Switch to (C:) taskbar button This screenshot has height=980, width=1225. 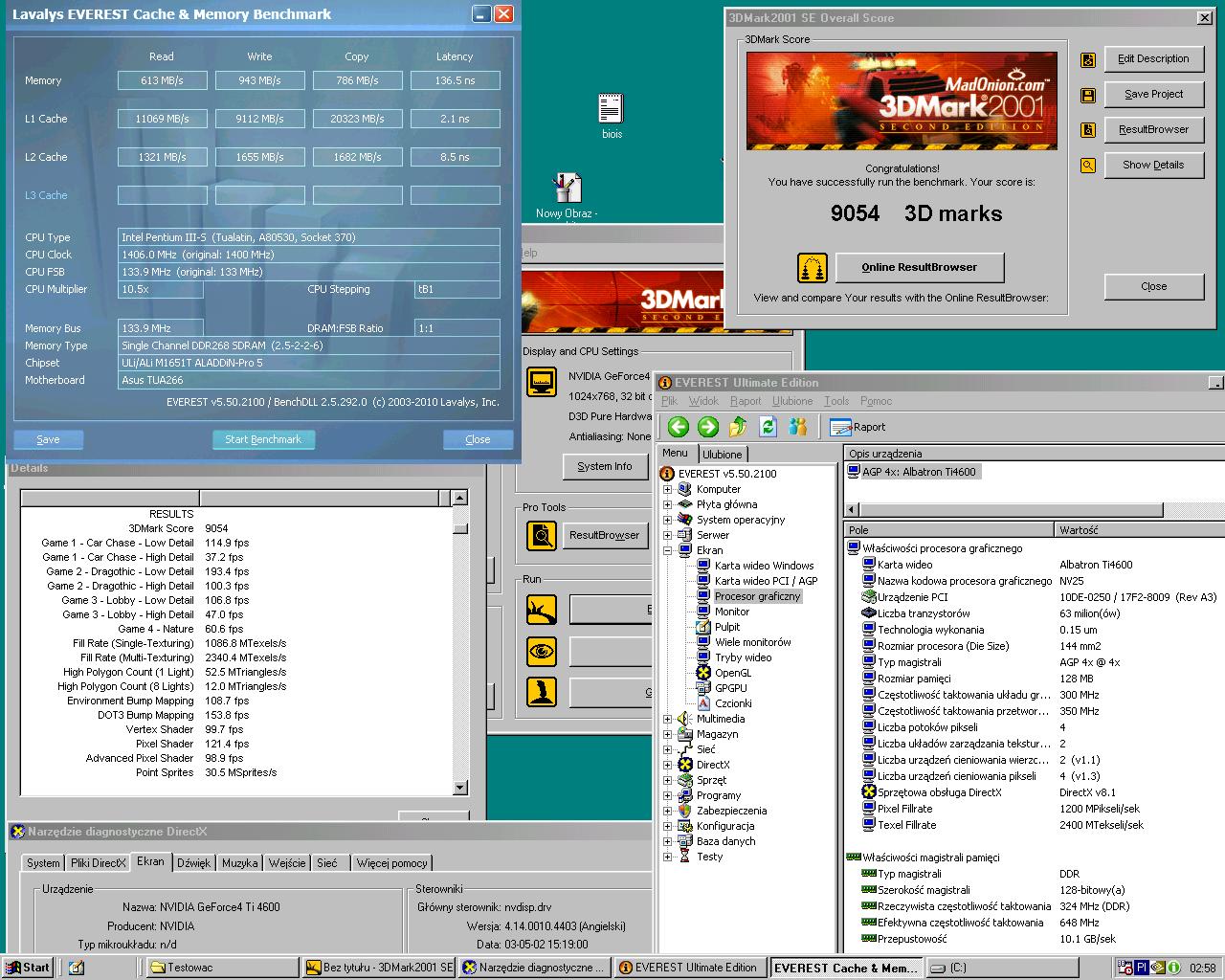pyautogui.click(x=1002, y=968)
